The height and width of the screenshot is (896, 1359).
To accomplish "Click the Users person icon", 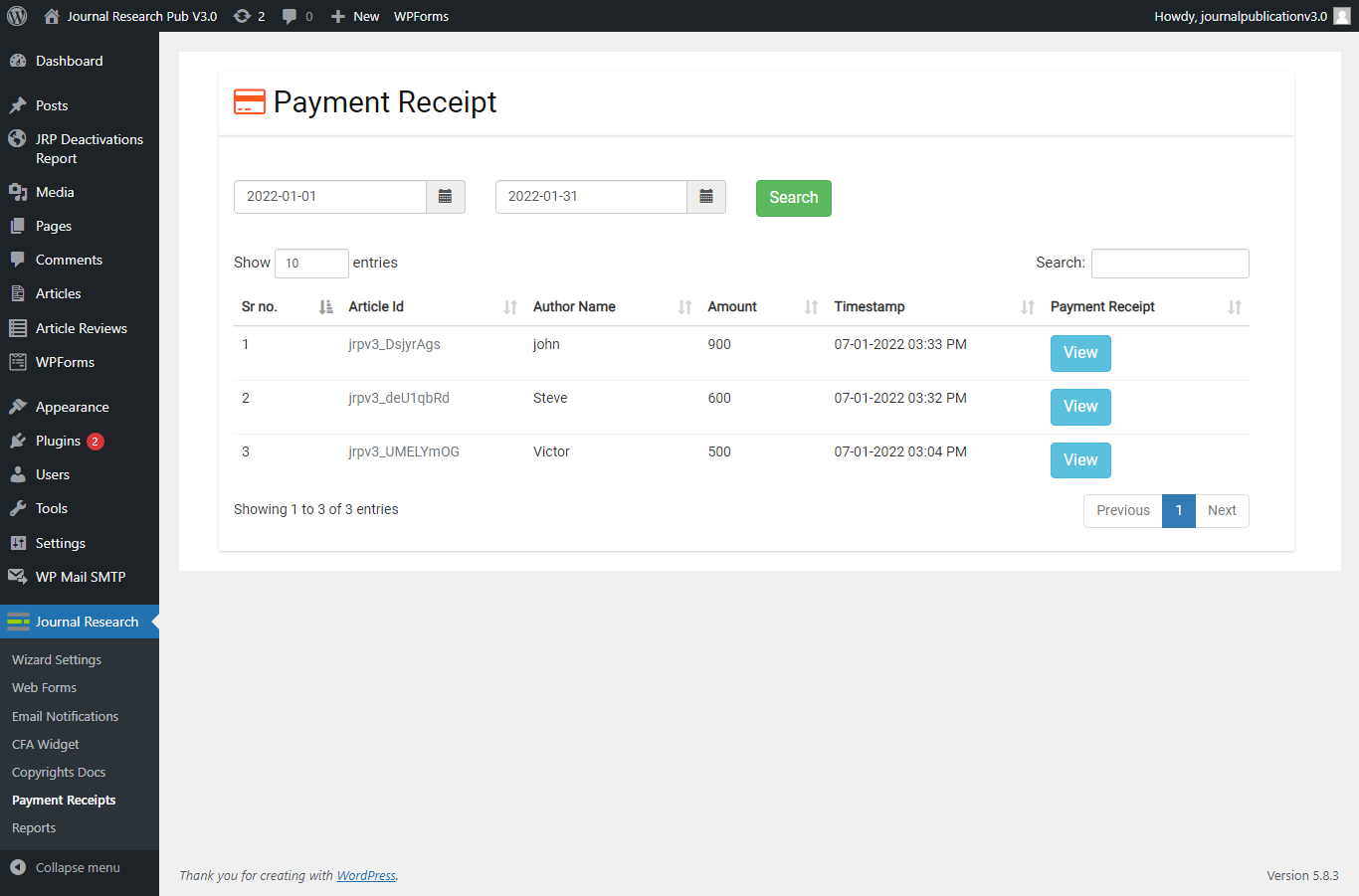I will tap(18, 474).
